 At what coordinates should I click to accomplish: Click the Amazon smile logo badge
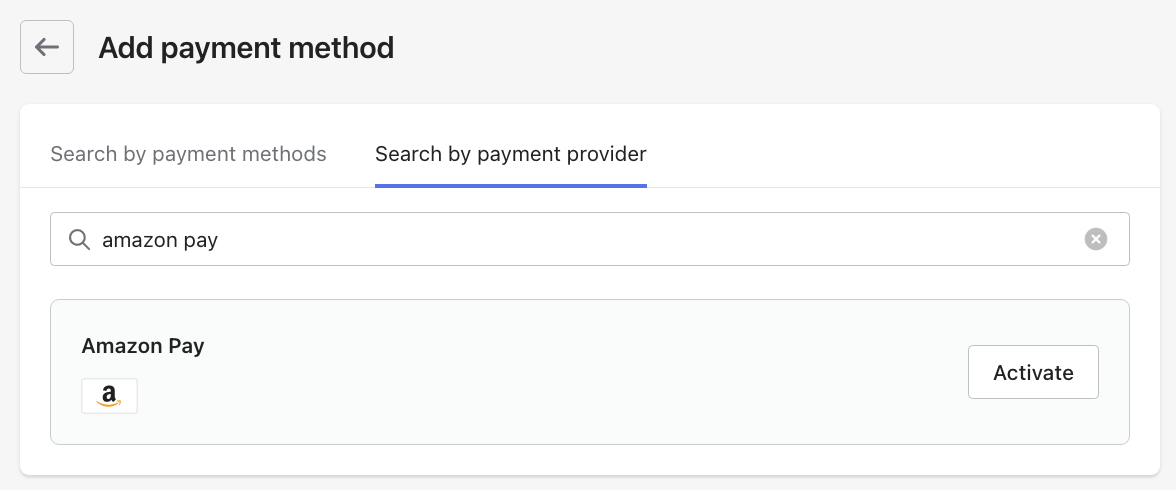pyautogui.click(x=110, y=395)
